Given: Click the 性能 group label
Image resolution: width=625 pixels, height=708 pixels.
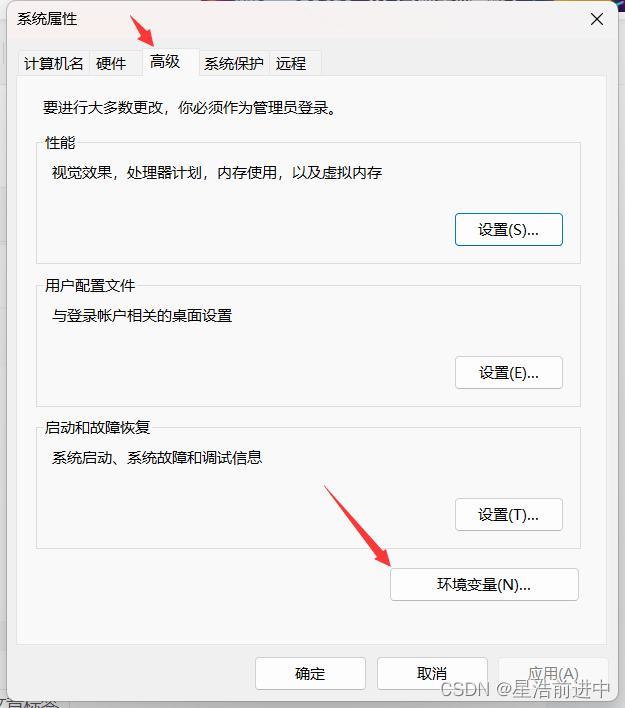Looking at the screenshot, I should point(60,143).
